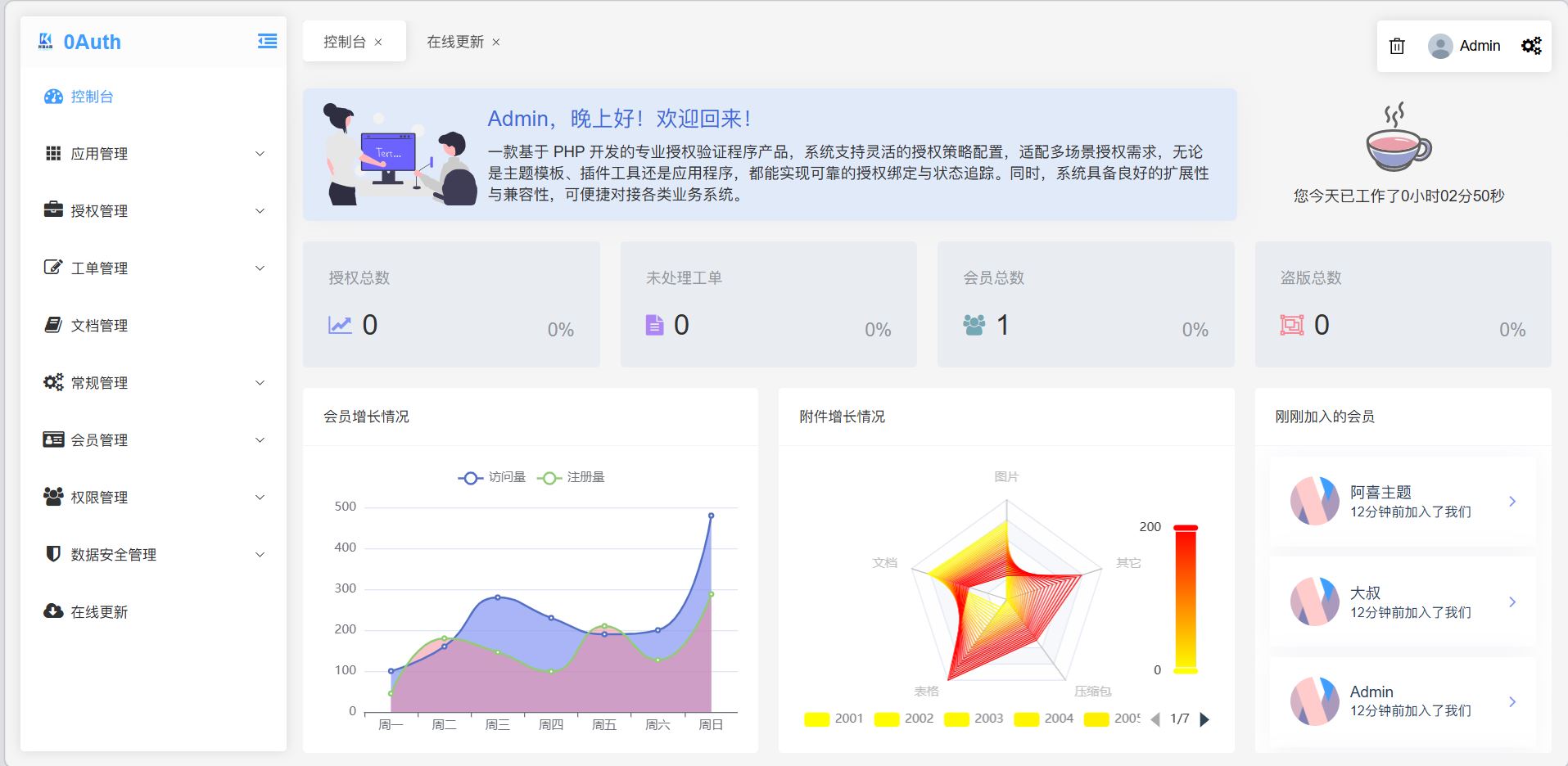
Task: Adjust the radar visual map color bar
Action: [x=1186, y=599]
